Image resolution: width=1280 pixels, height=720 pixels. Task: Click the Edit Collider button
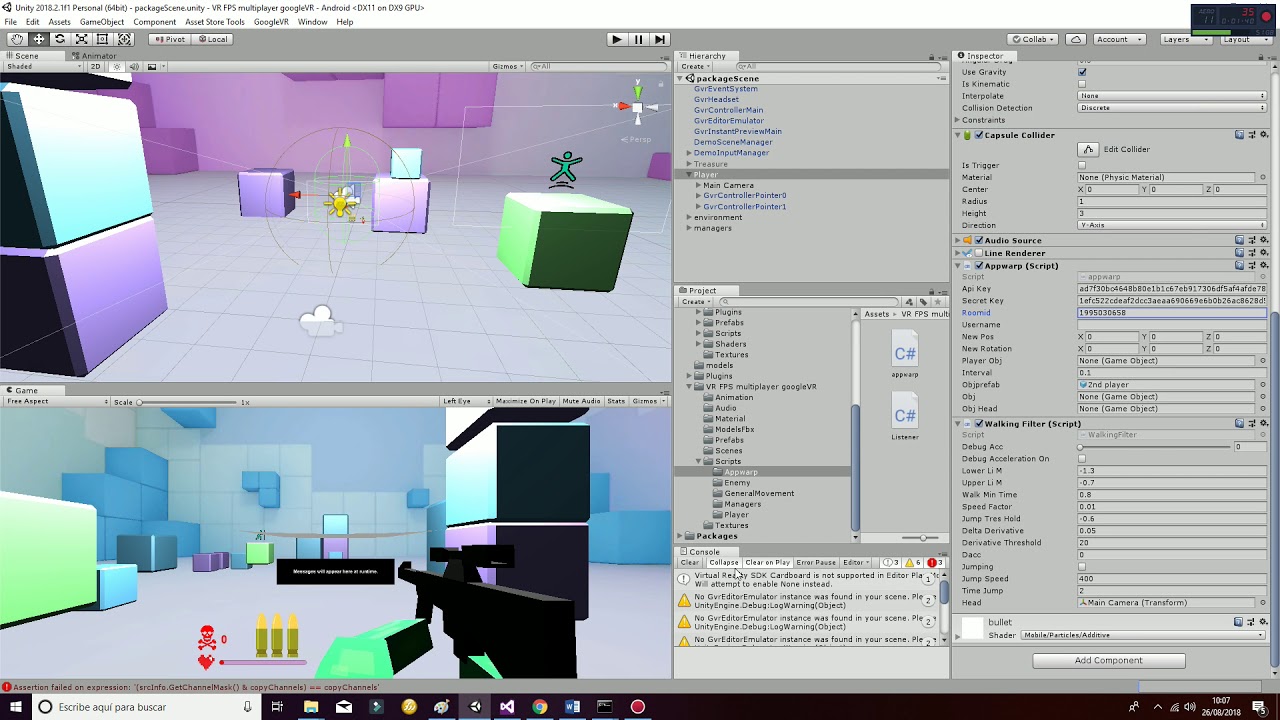(1088, 150)
